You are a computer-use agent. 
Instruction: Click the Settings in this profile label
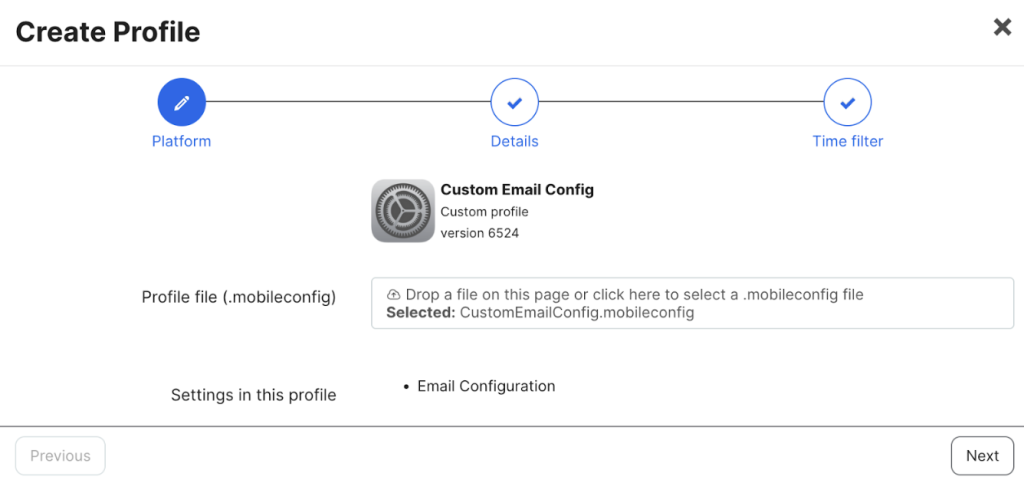(x=253, y=395)
